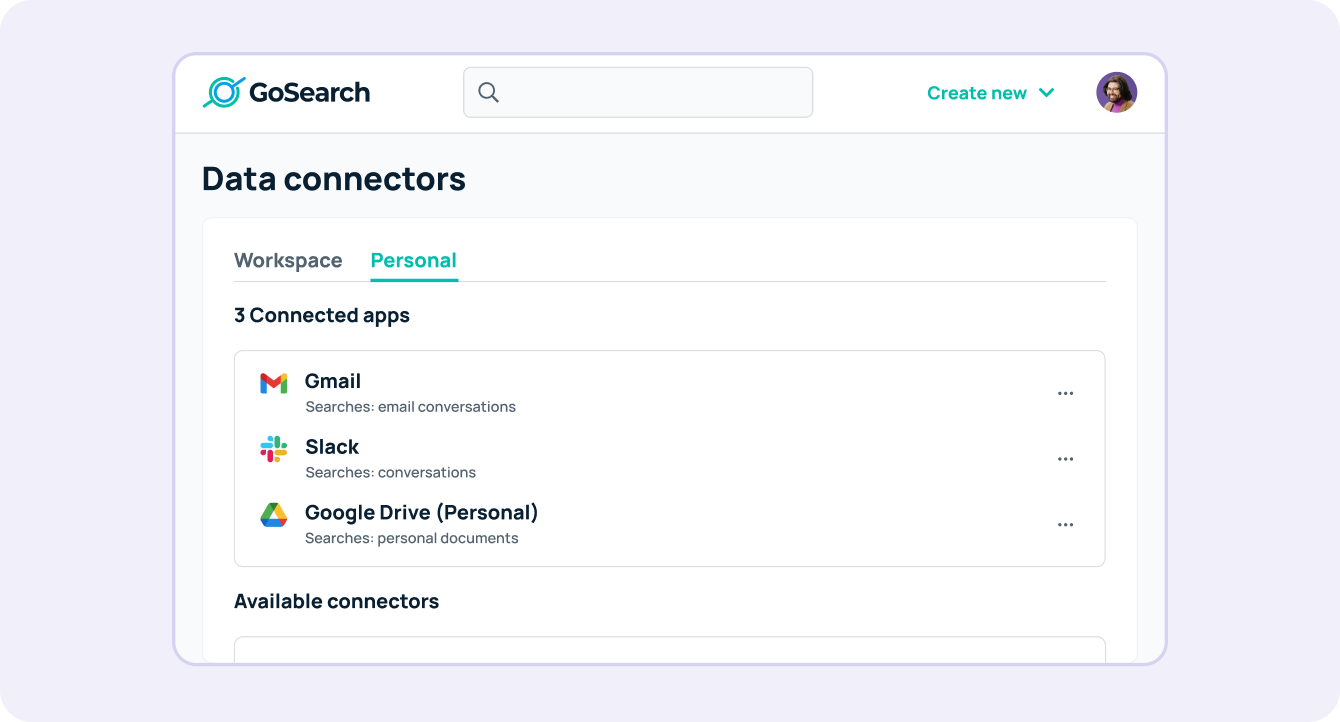Click the Google Drive (Personal) title
This screenshot has height=722, width=1340.
tap(421, 512)
